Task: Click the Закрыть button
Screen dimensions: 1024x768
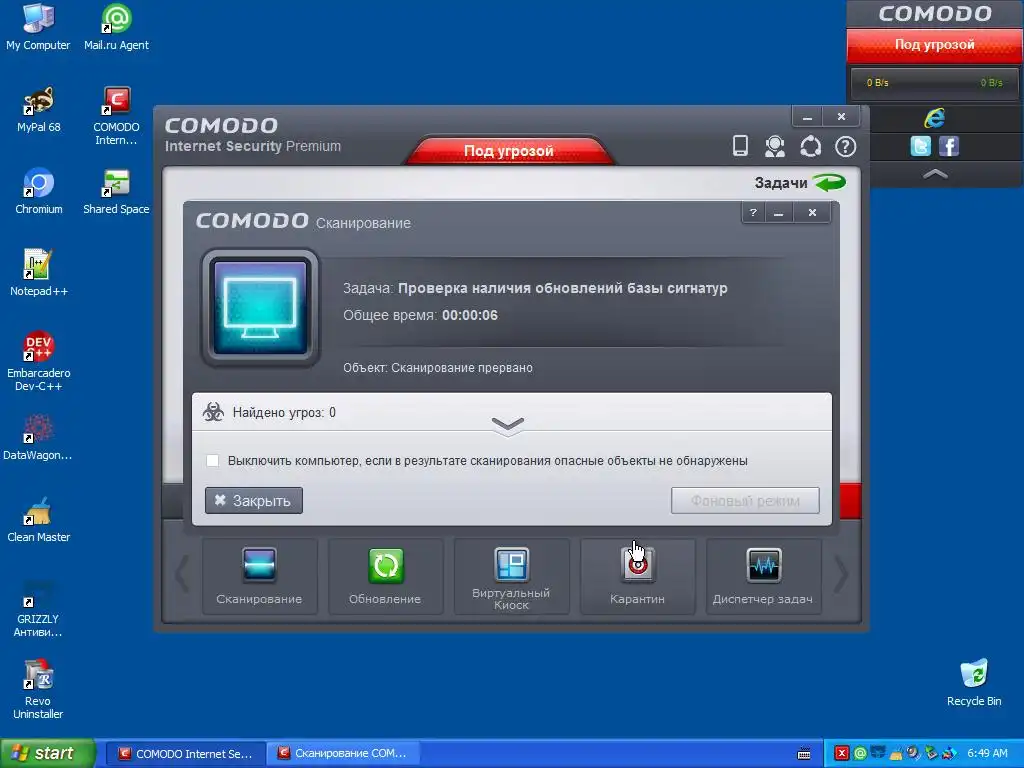Action: (x=254, y=501)
